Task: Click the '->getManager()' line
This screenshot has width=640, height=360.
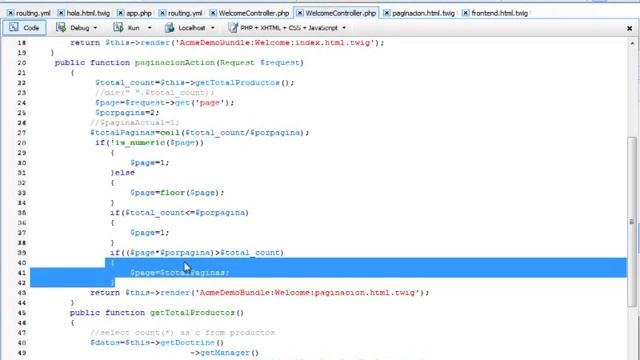Action: tap(224, 353)
